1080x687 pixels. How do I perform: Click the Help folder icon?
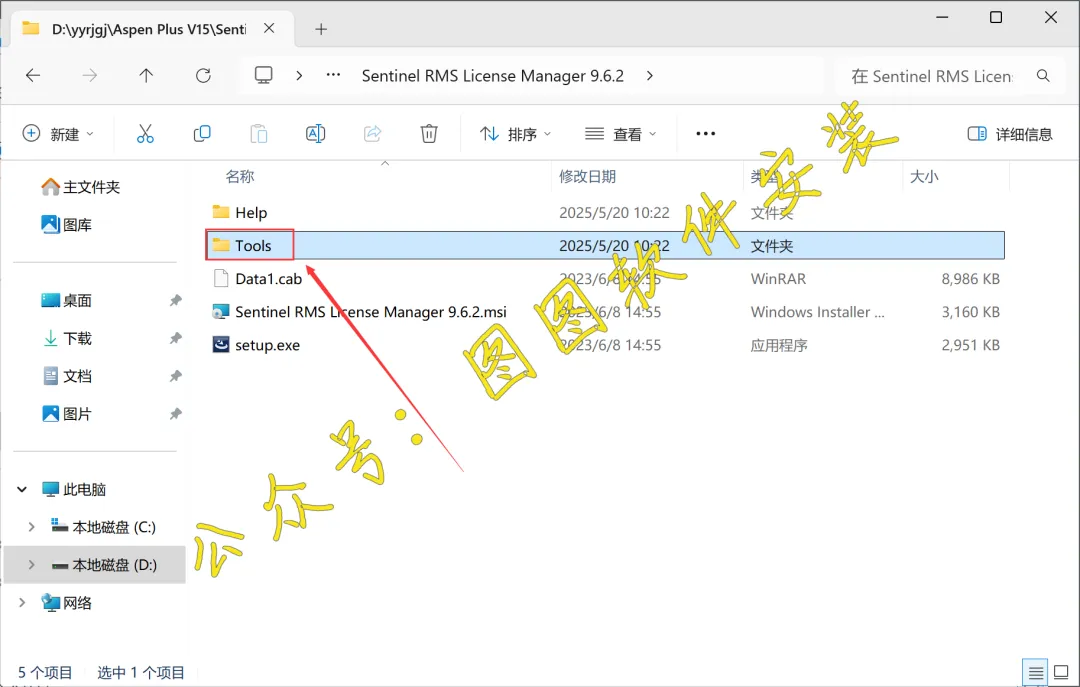pyautogui.click(x=220, y=212)
